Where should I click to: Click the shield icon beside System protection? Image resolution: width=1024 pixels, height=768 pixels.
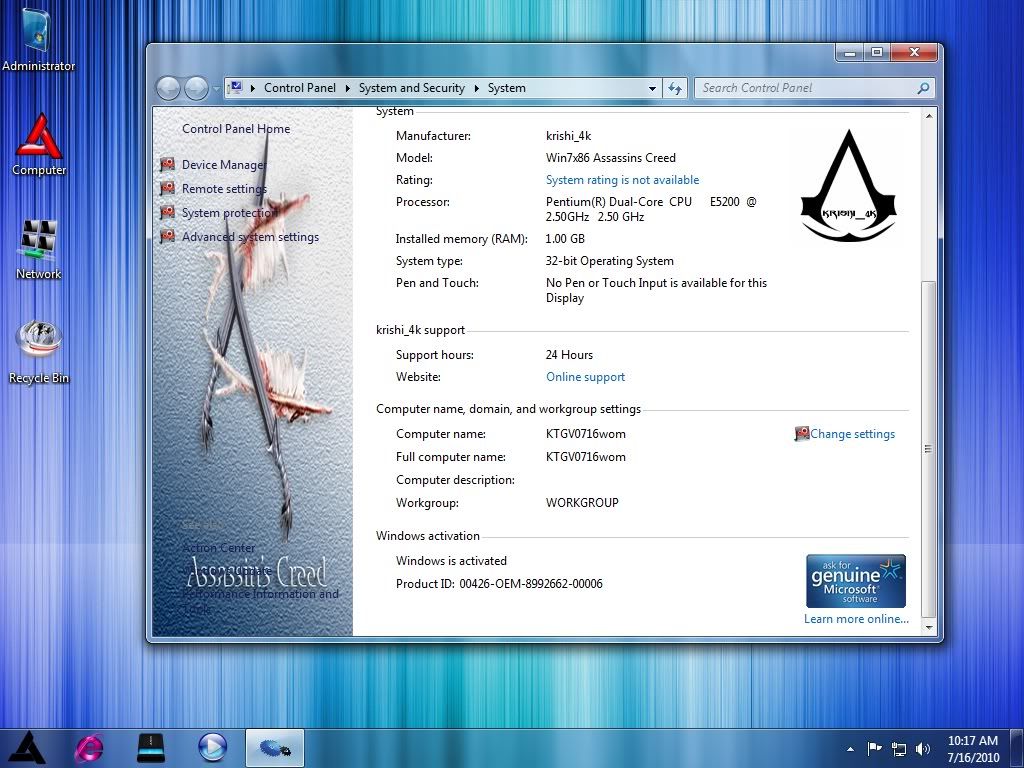(x=168, y=213)
